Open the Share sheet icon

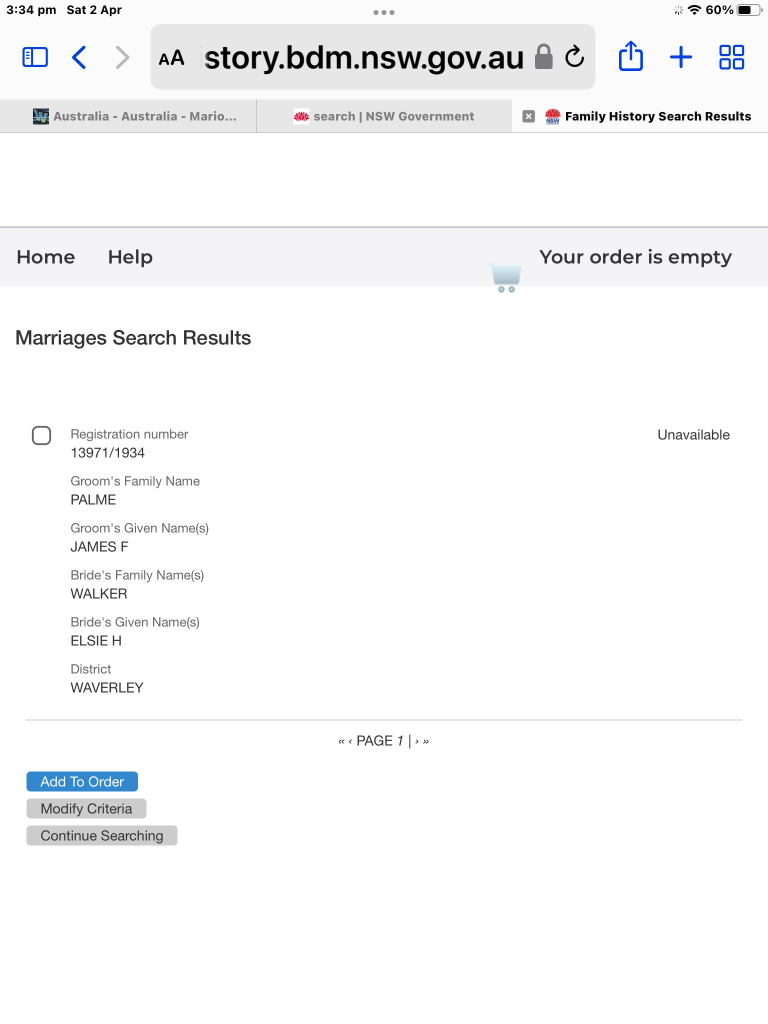pyautogui.click(x=630, y=57)
